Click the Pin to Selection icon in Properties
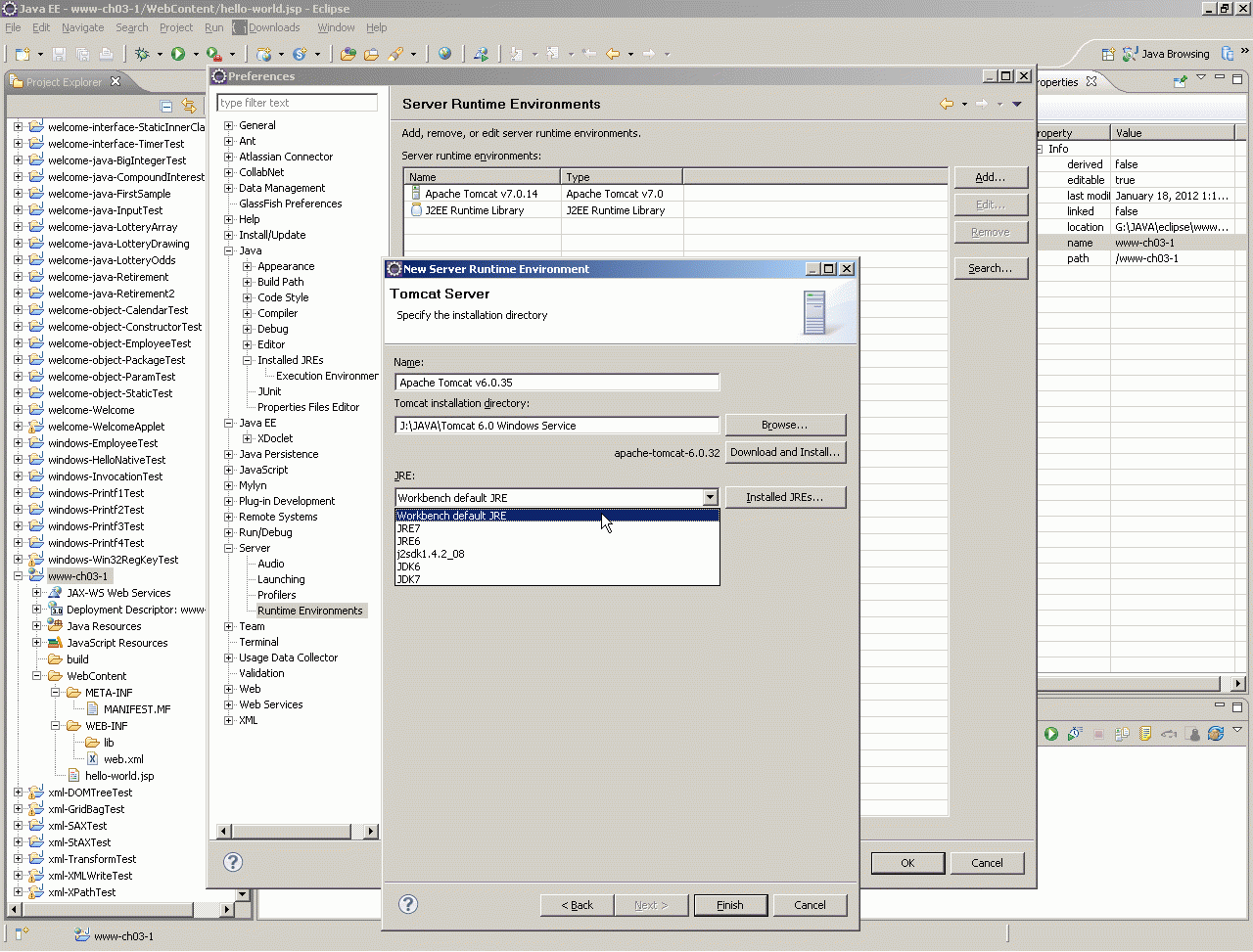1253x952 pixels. (x=1181, y=80)
